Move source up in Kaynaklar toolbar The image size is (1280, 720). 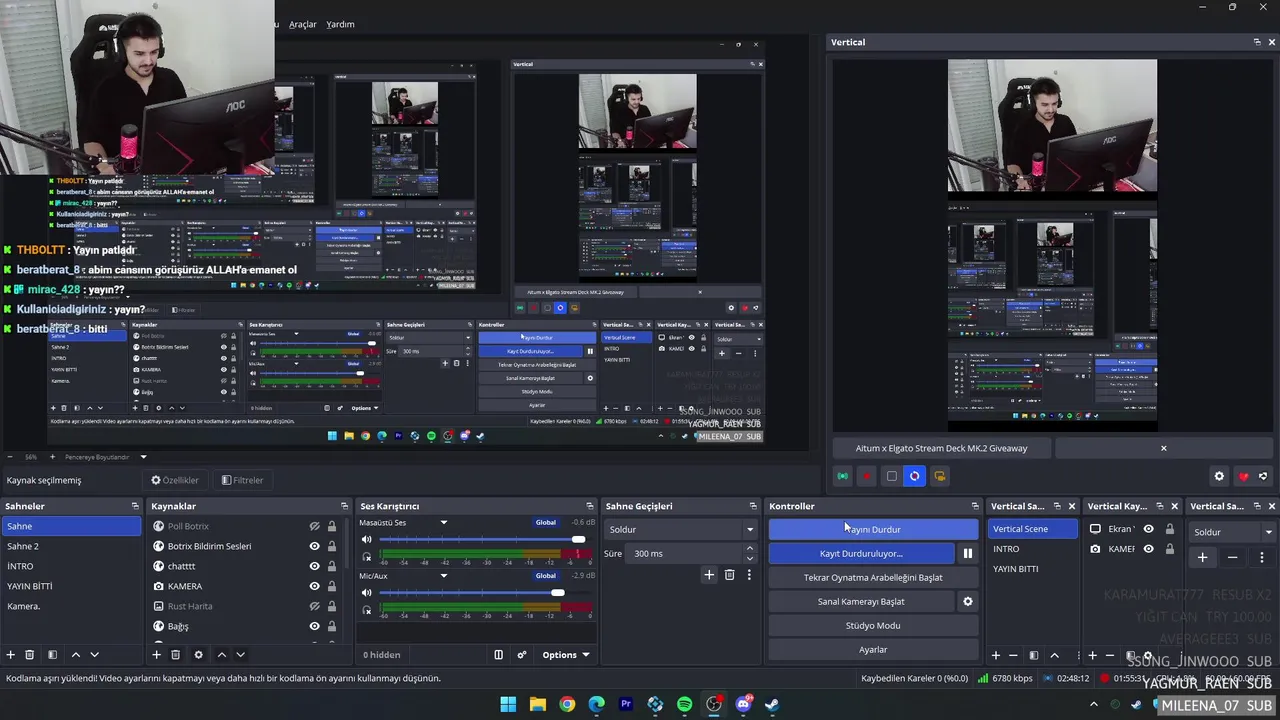221,655
